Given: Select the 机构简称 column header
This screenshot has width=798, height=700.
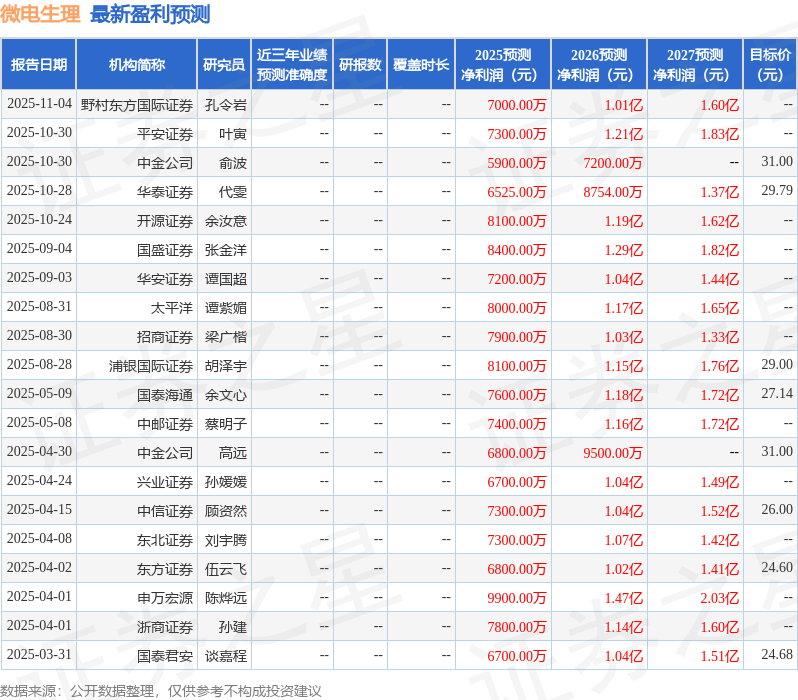Looking at the screenshot, I should pyautogui.click(x=136, y=65).
